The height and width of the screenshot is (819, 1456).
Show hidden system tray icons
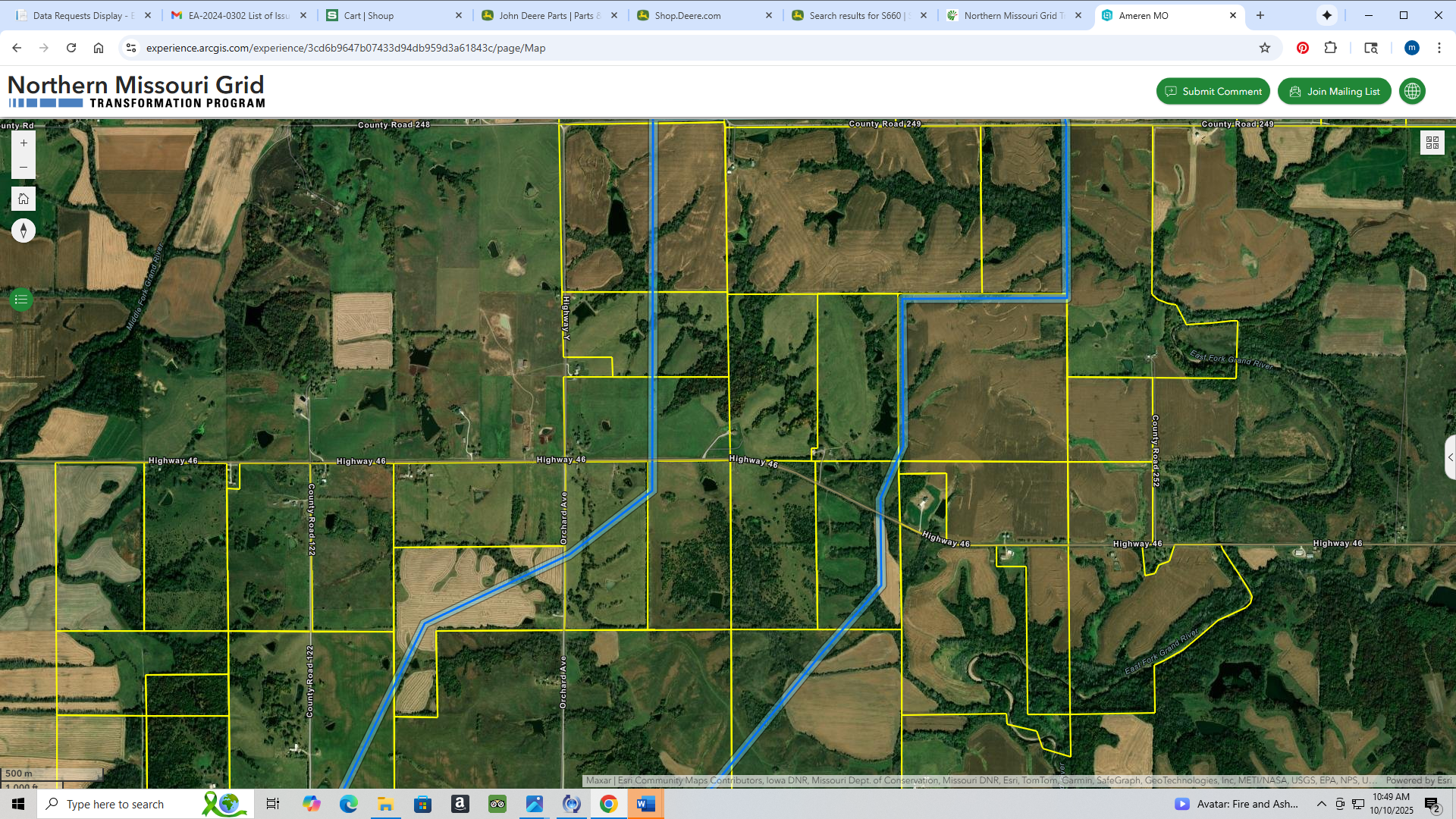(x=1321, y=804)
